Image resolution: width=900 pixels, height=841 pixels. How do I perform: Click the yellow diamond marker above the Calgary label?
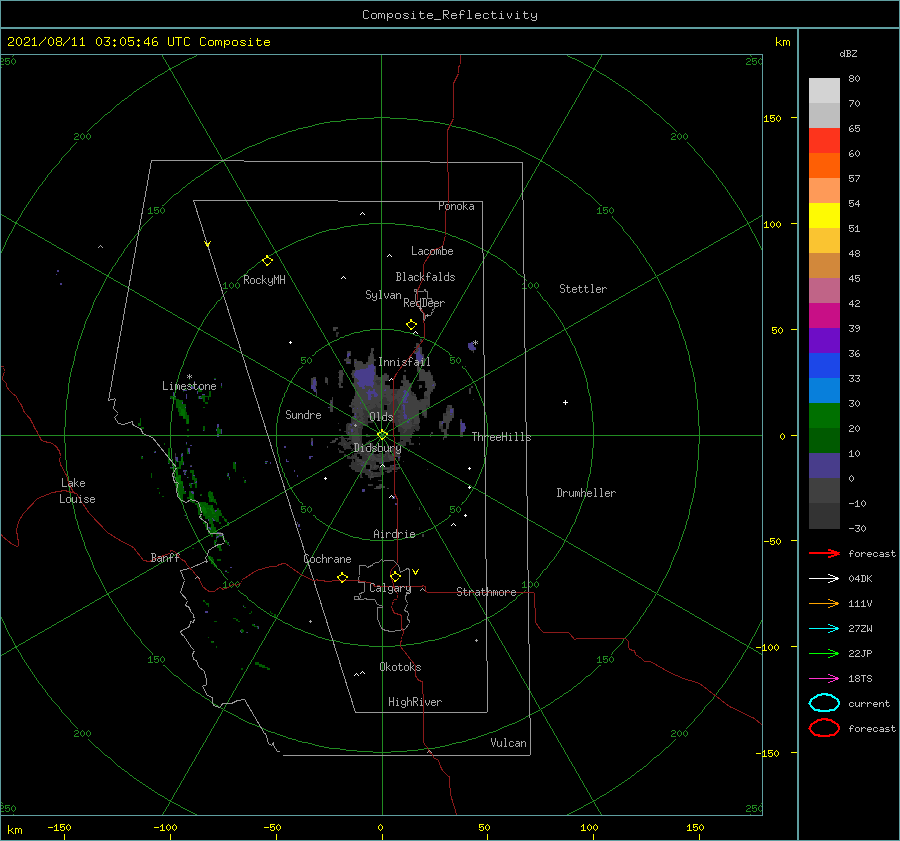[x=395, y=576]
